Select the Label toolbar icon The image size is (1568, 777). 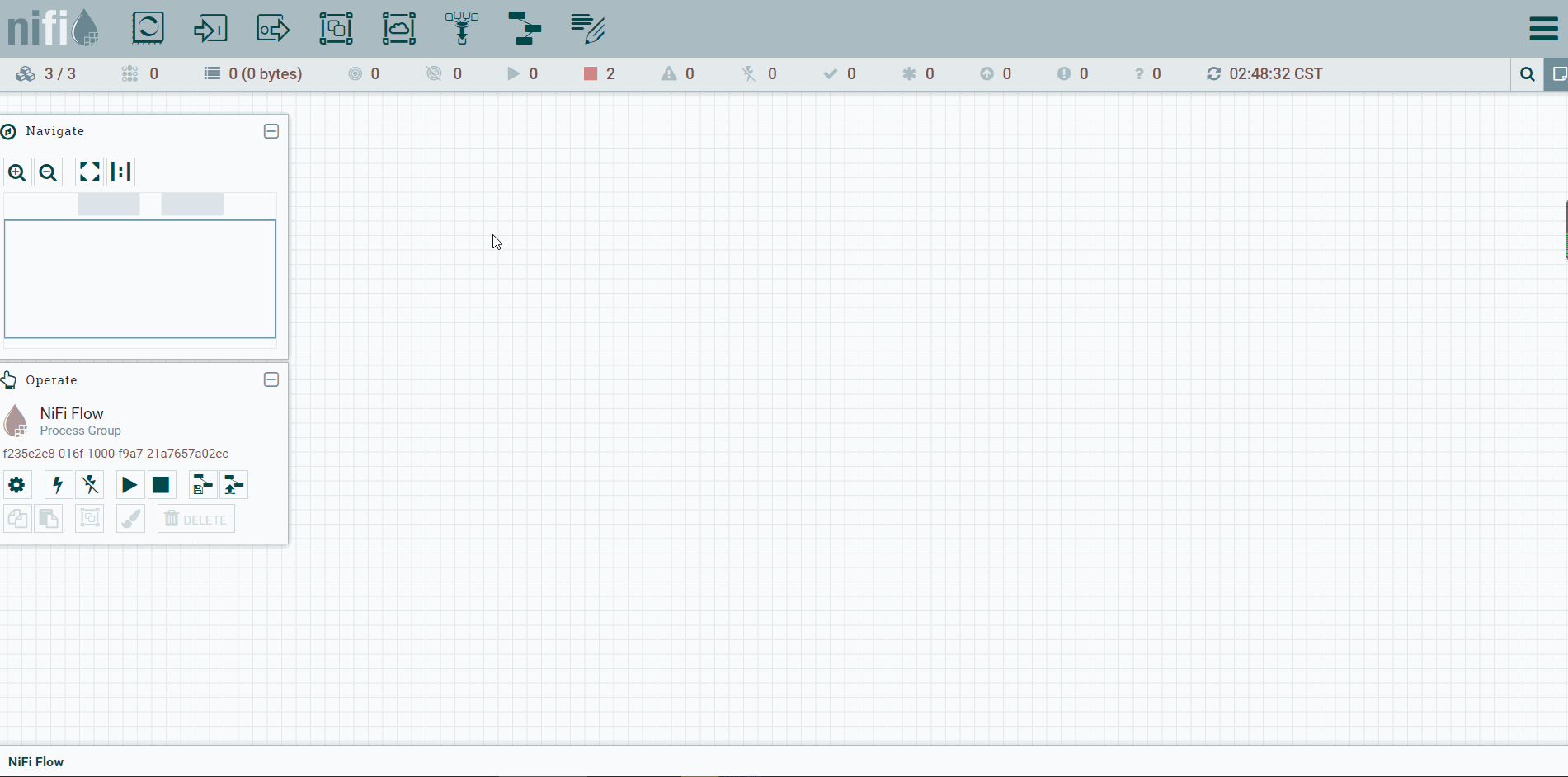click(x=588, y=28)
